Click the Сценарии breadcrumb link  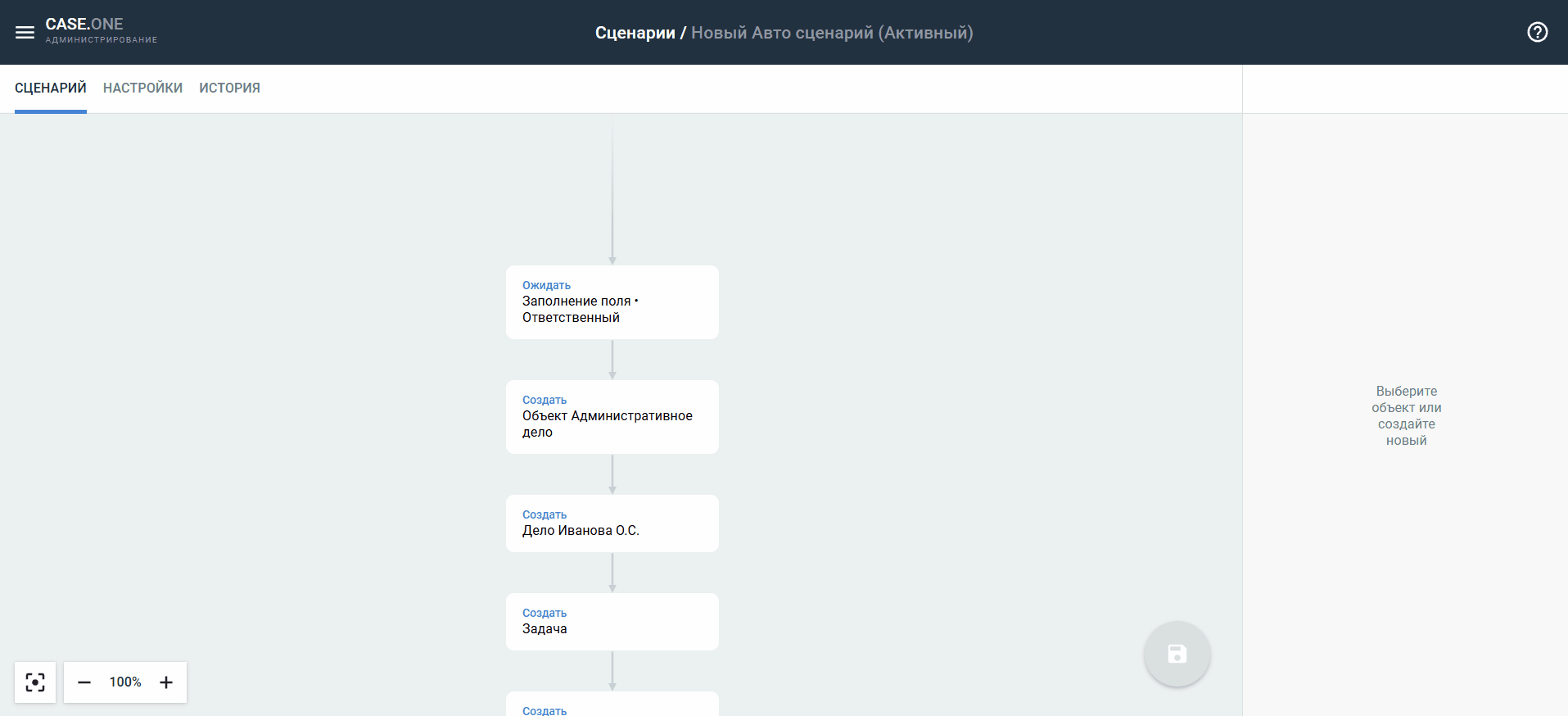(x=635, y=33)
